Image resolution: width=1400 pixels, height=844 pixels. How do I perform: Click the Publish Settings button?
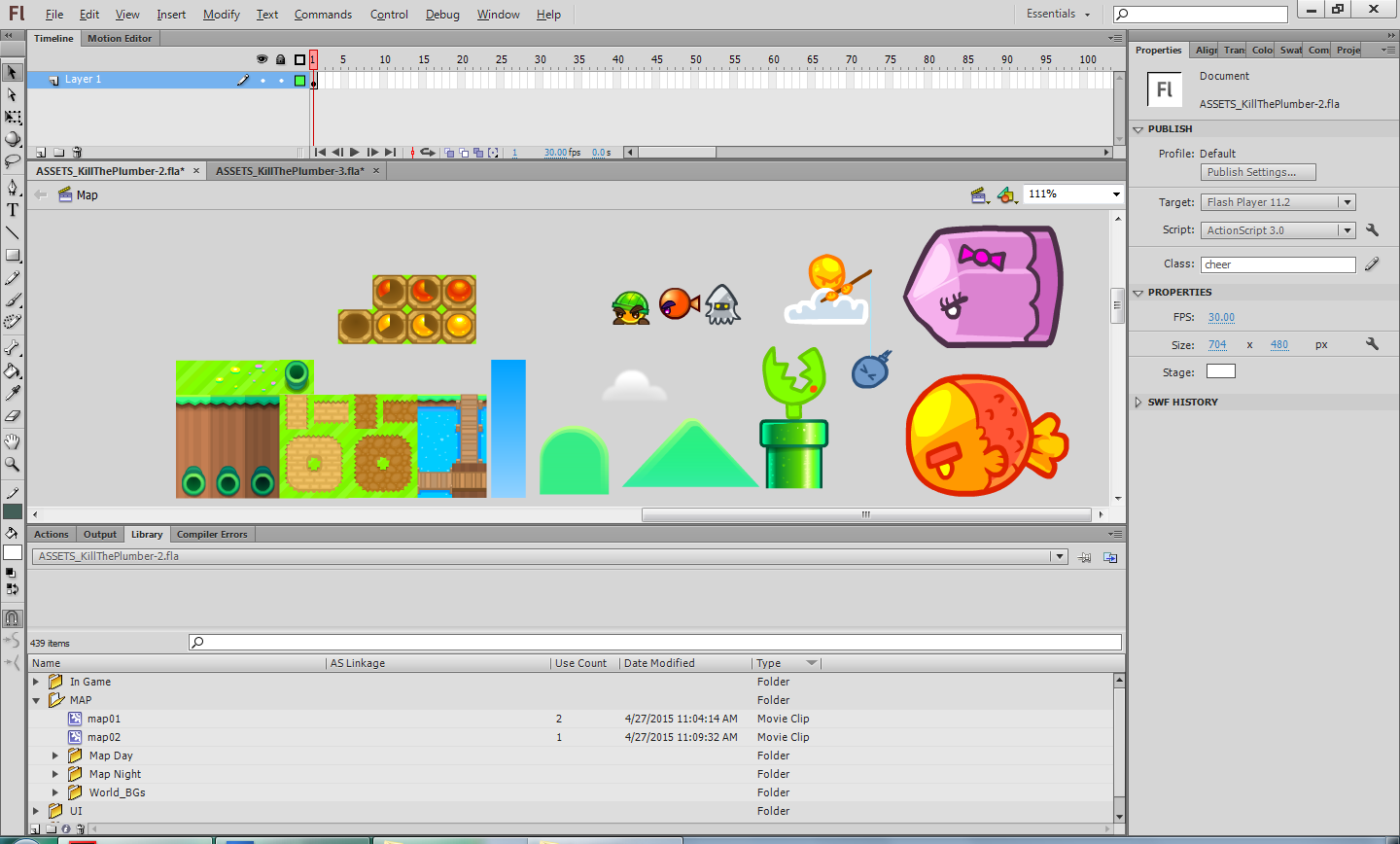point(1258,172)
